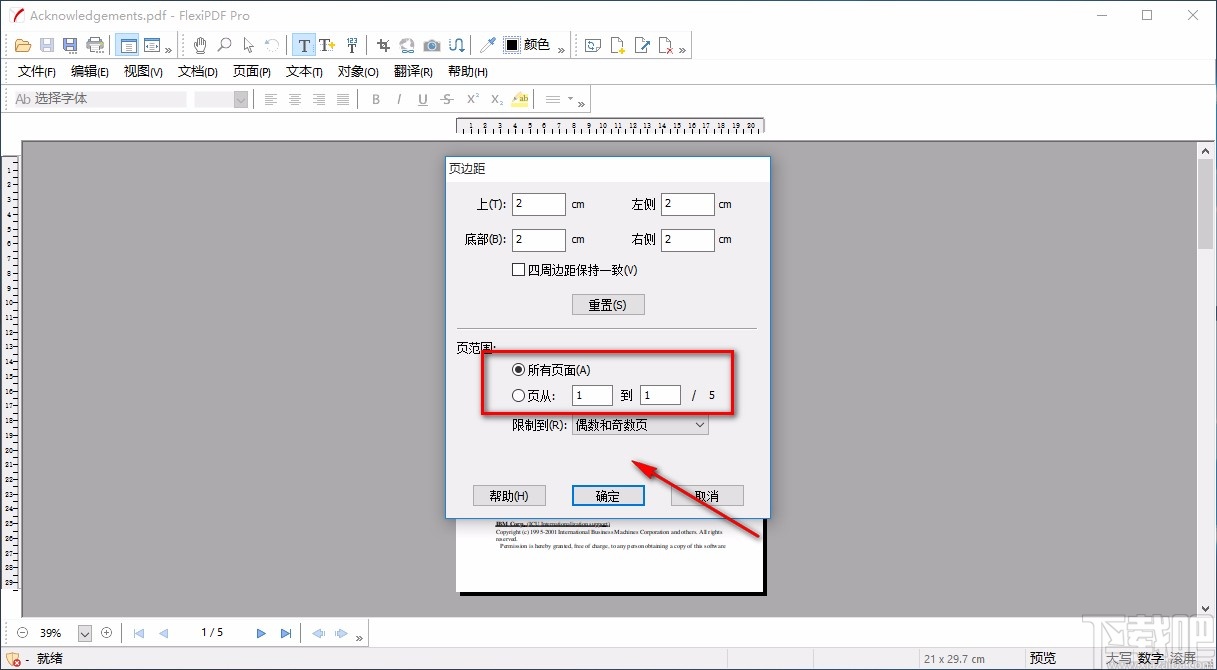Open the Snapshot camera tool

[431, 45]
